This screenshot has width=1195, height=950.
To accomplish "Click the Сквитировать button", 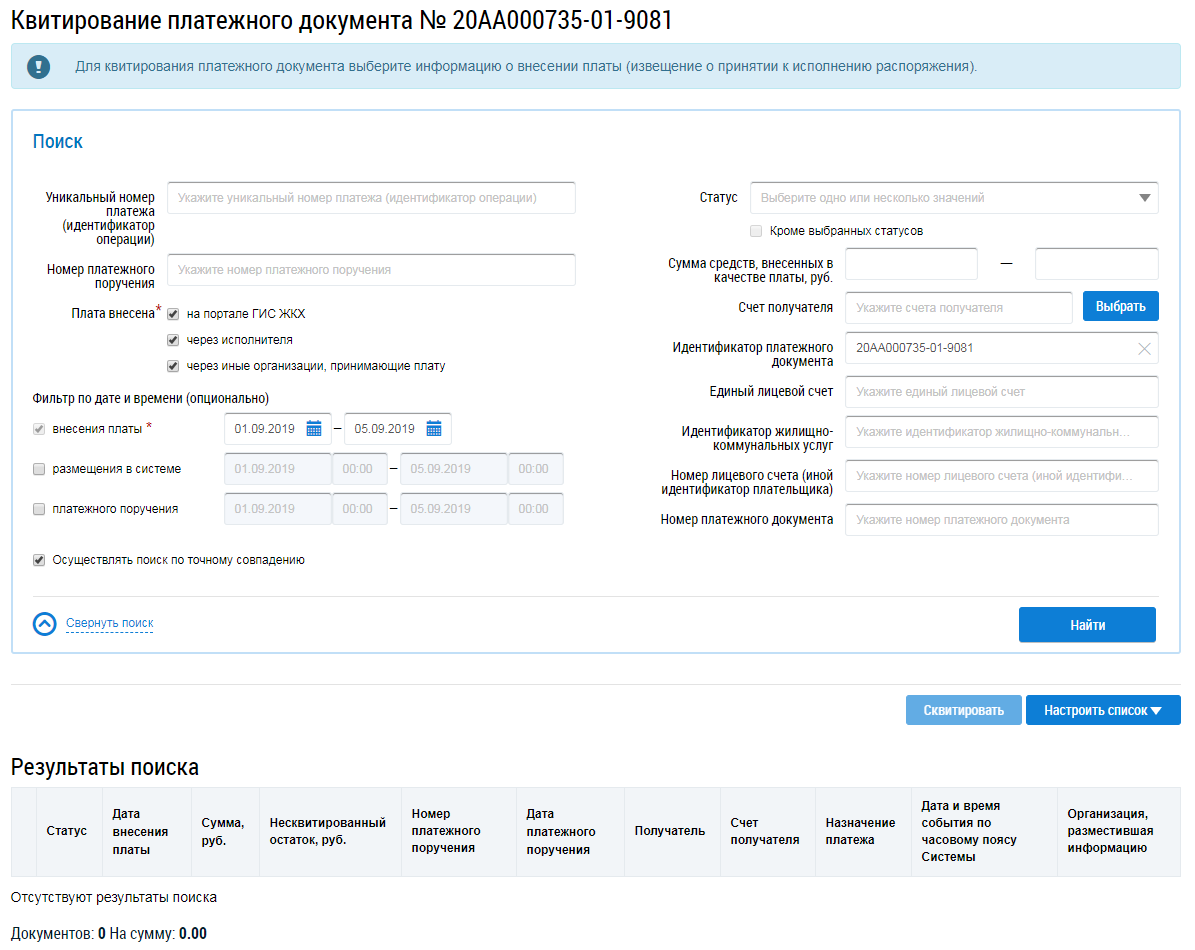I will pos(963,711).
